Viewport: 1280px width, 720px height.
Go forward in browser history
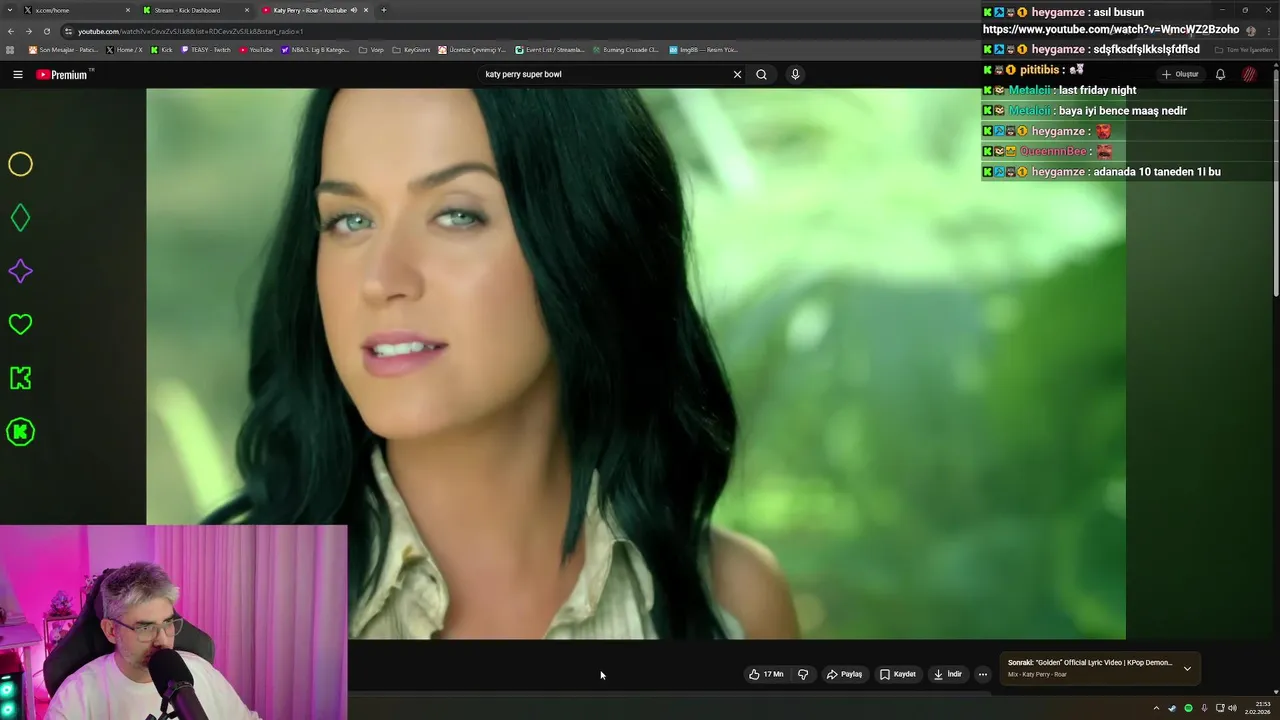[28, 31]
